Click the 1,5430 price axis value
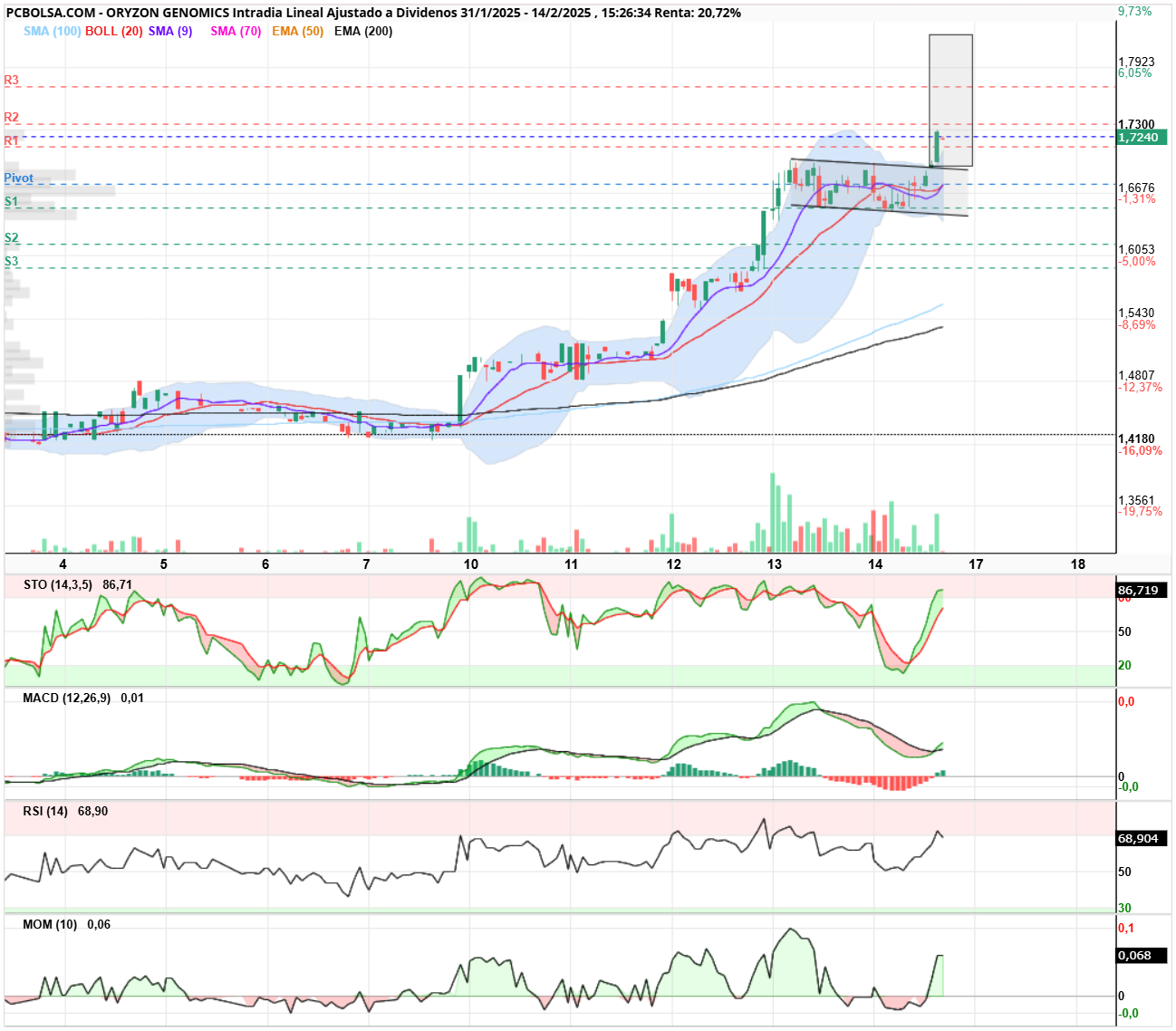 pyautogui.click(x=1136, y=313)
